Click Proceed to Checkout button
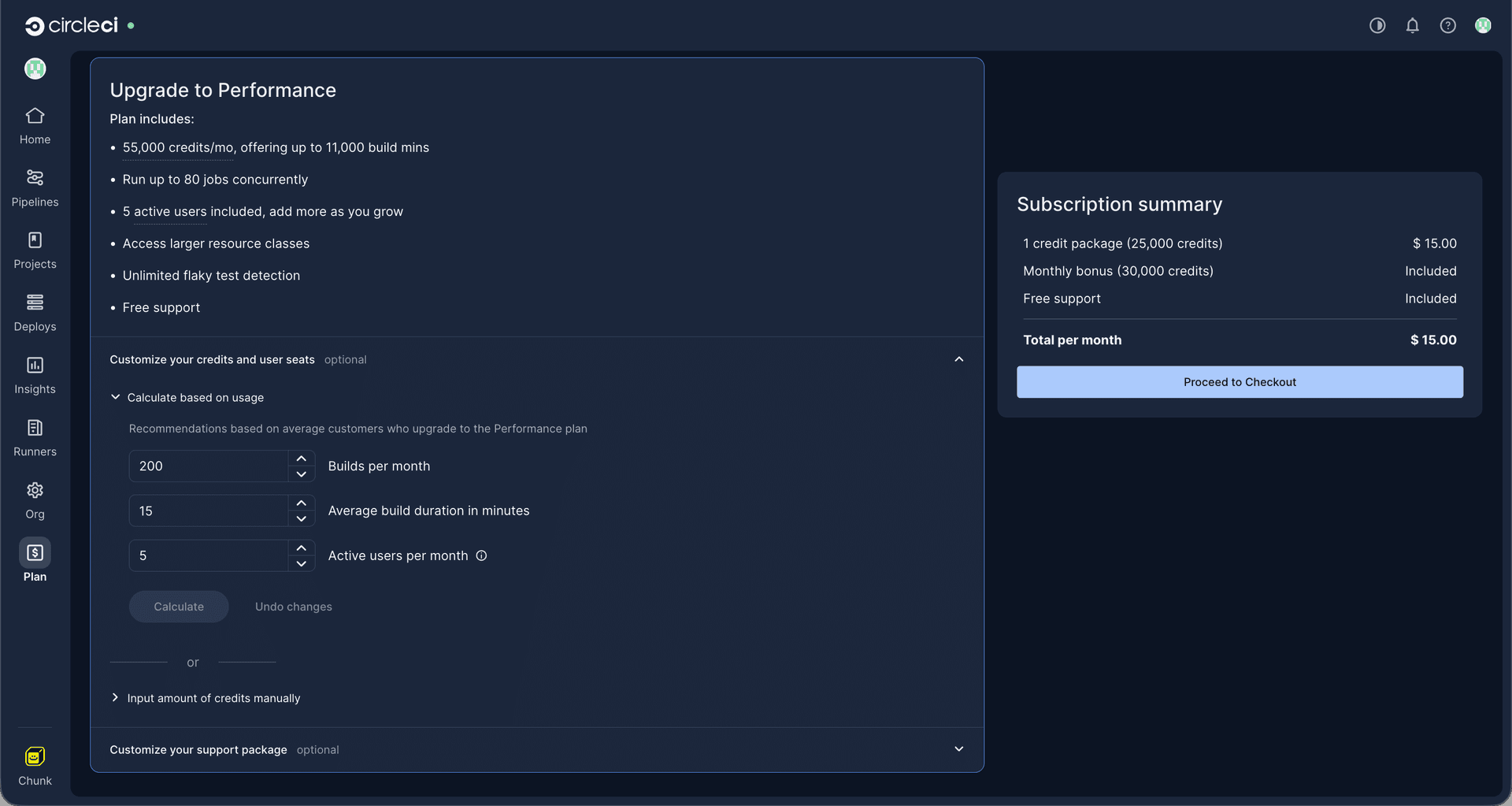The image size is (1512, 806). [x=1239, y=382]
